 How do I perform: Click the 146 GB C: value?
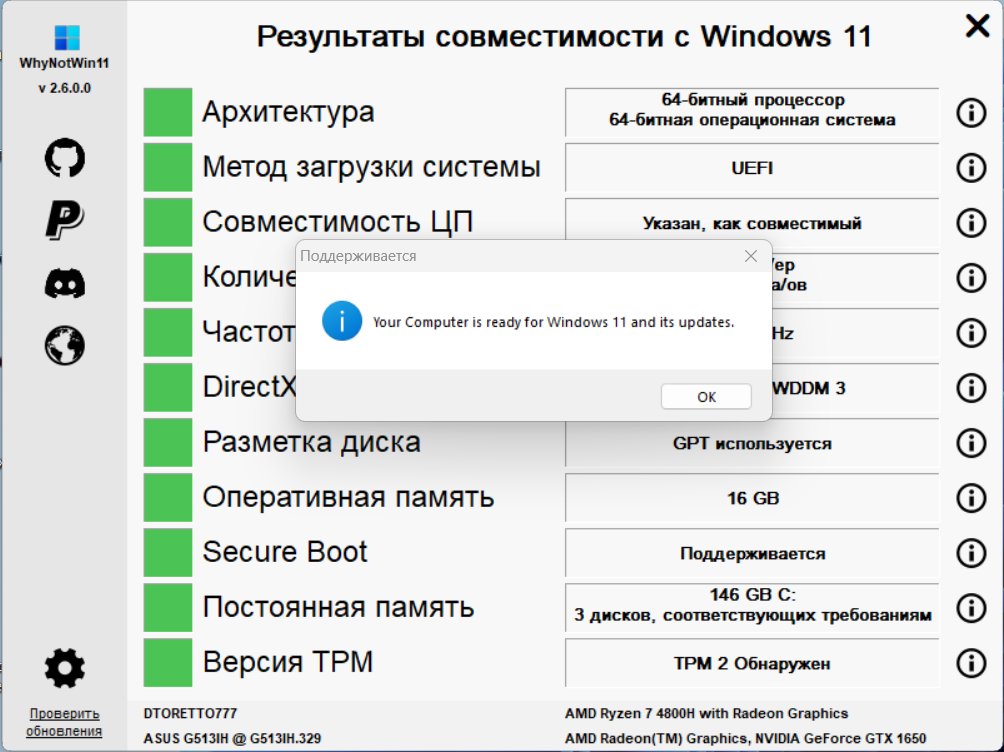coord(752,595)
